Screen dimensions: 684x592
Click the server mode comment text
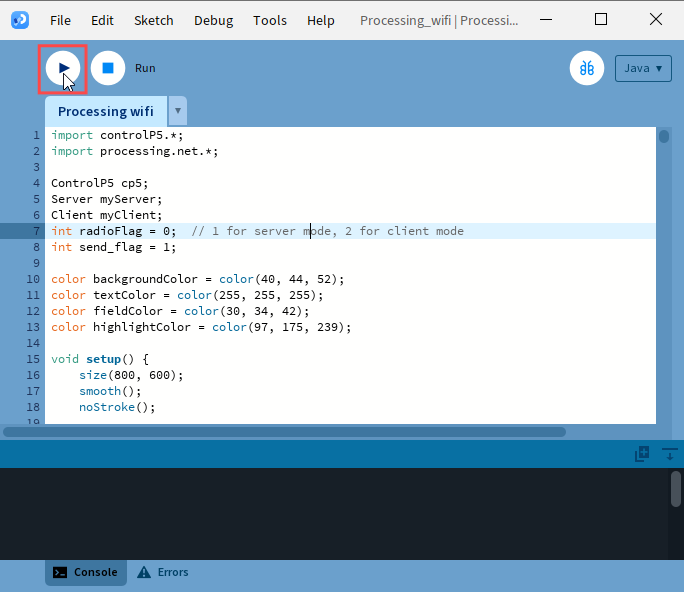328,231
